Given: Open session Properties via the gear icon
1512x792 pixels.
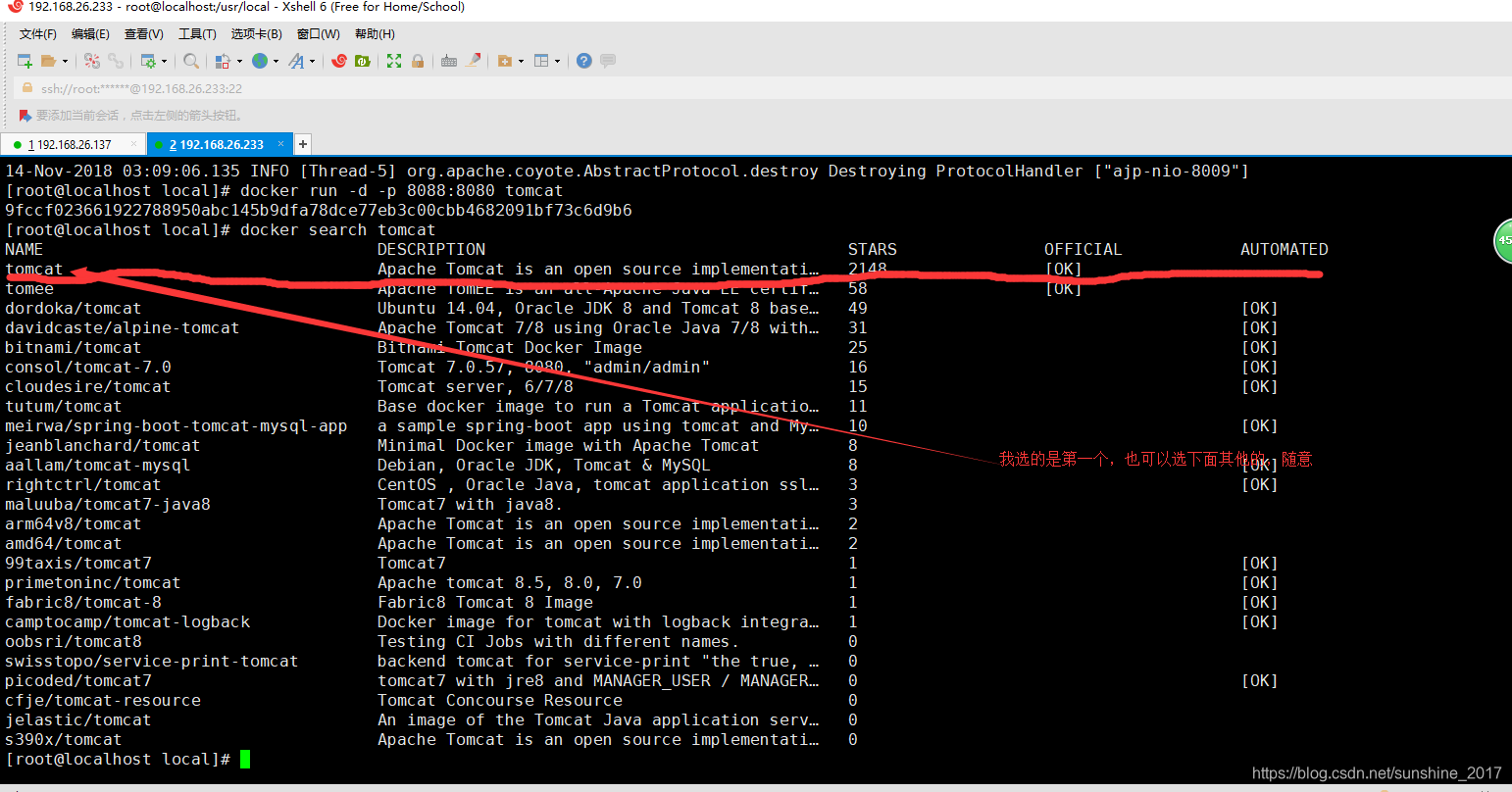Looking at the screenshot, I should 150,61.
